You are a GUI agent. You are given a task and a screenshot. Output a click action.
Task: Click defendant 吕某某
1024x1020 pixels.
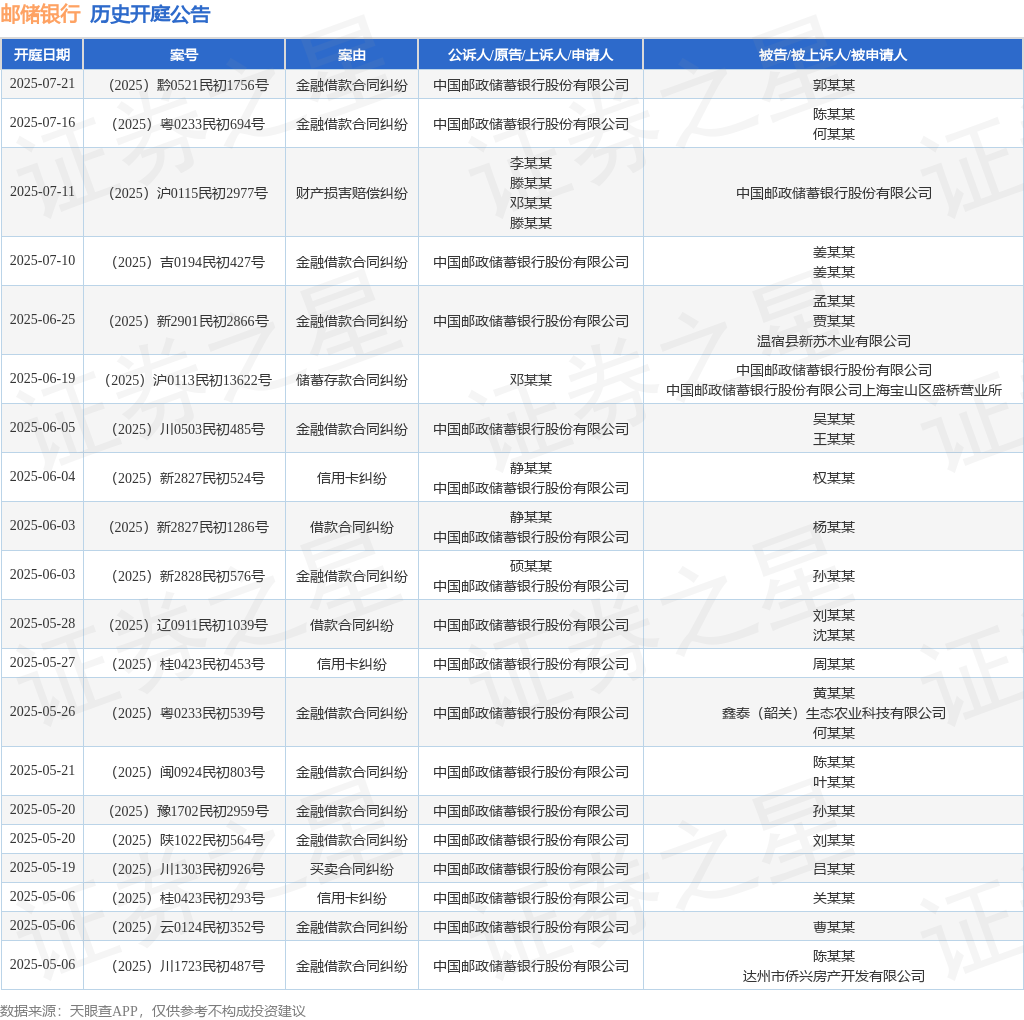click(x=833, y=869)
